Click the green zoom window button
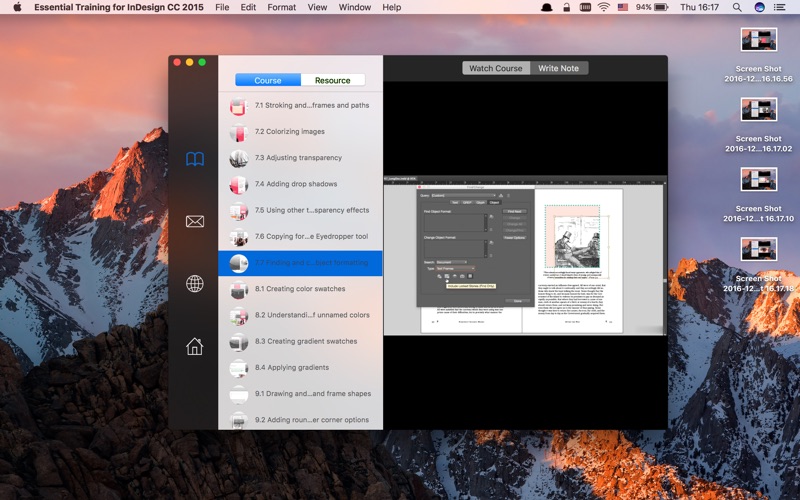The height and width of the screenshot is (500, 800). [x=202, y=62]
